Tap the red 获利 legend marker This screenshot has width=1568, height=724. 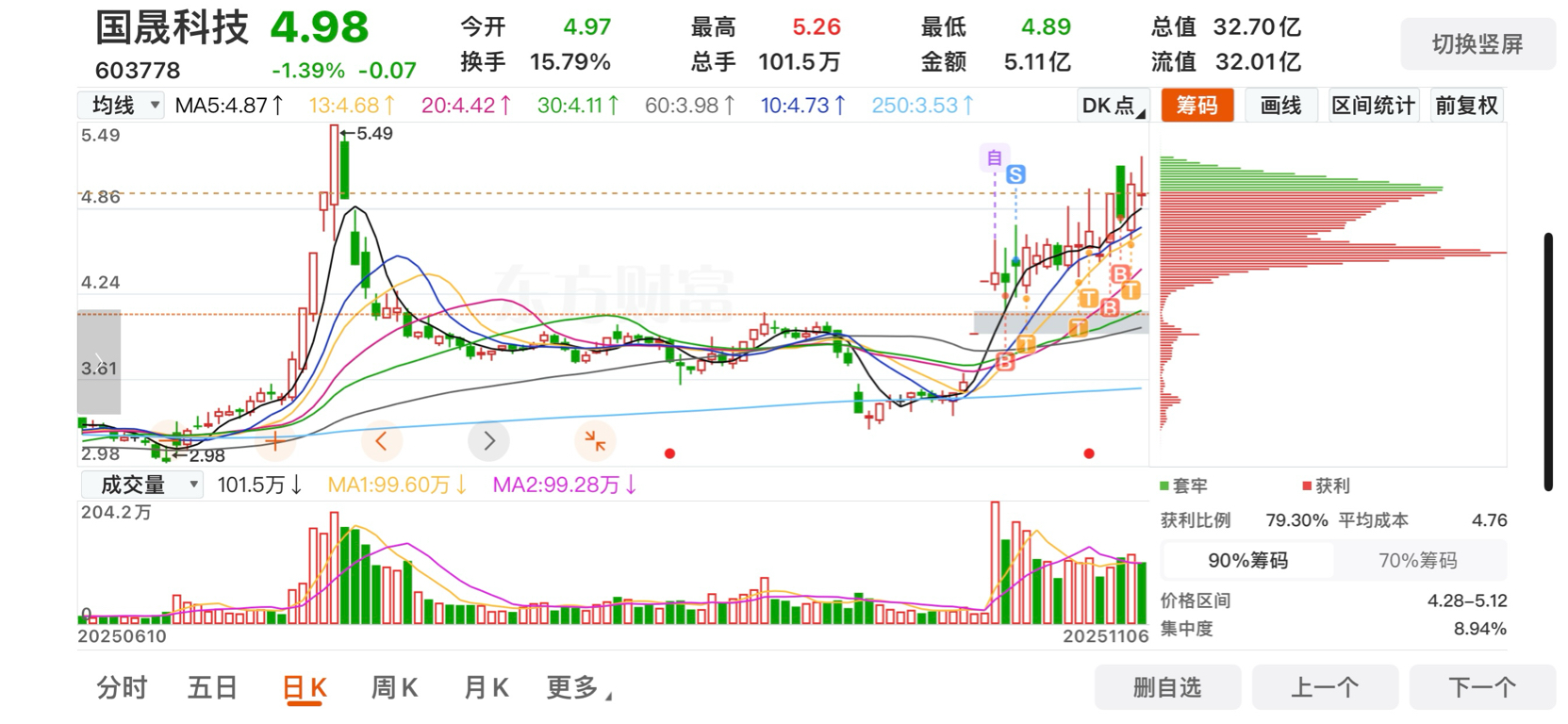[1307, 486]
